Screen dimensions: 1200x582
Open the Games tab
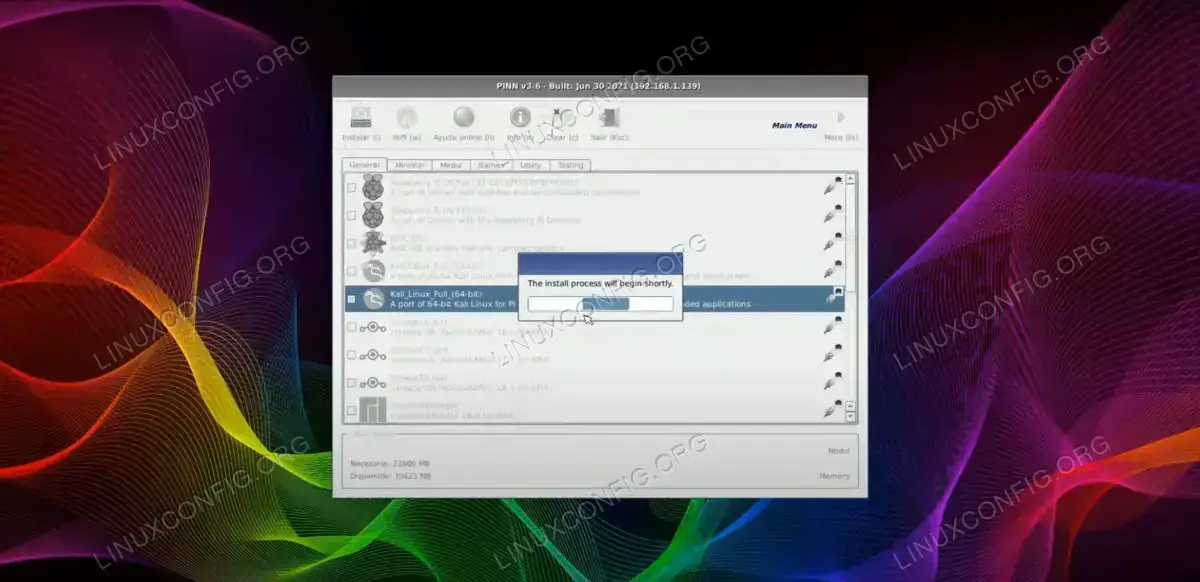coord(490,165)
